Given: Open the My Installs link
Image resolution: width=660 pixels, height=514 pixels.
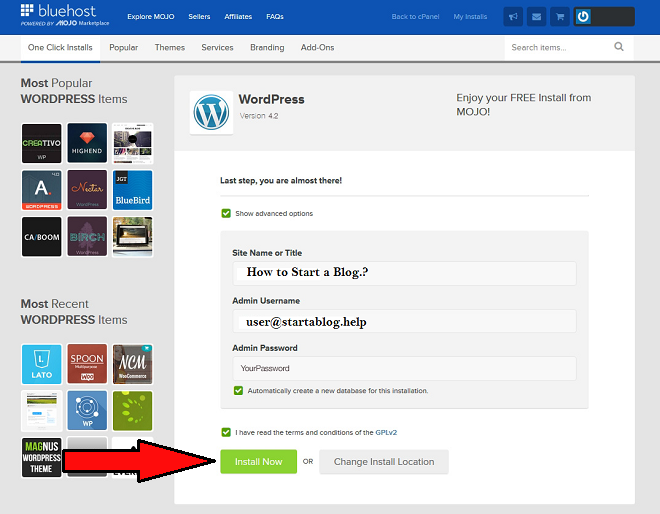Looking at the screenshot, I should (x=470, y=17).
